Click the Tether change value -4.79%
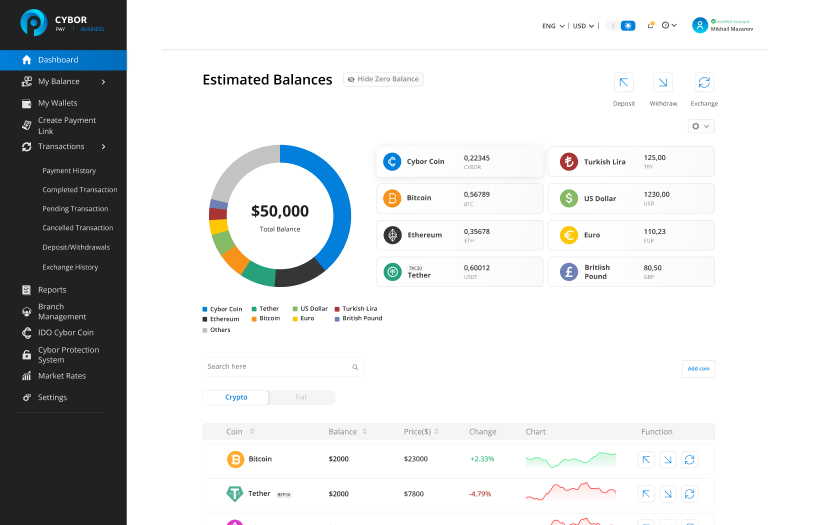This screenshot has width=825, height=525. click(480, 494)
